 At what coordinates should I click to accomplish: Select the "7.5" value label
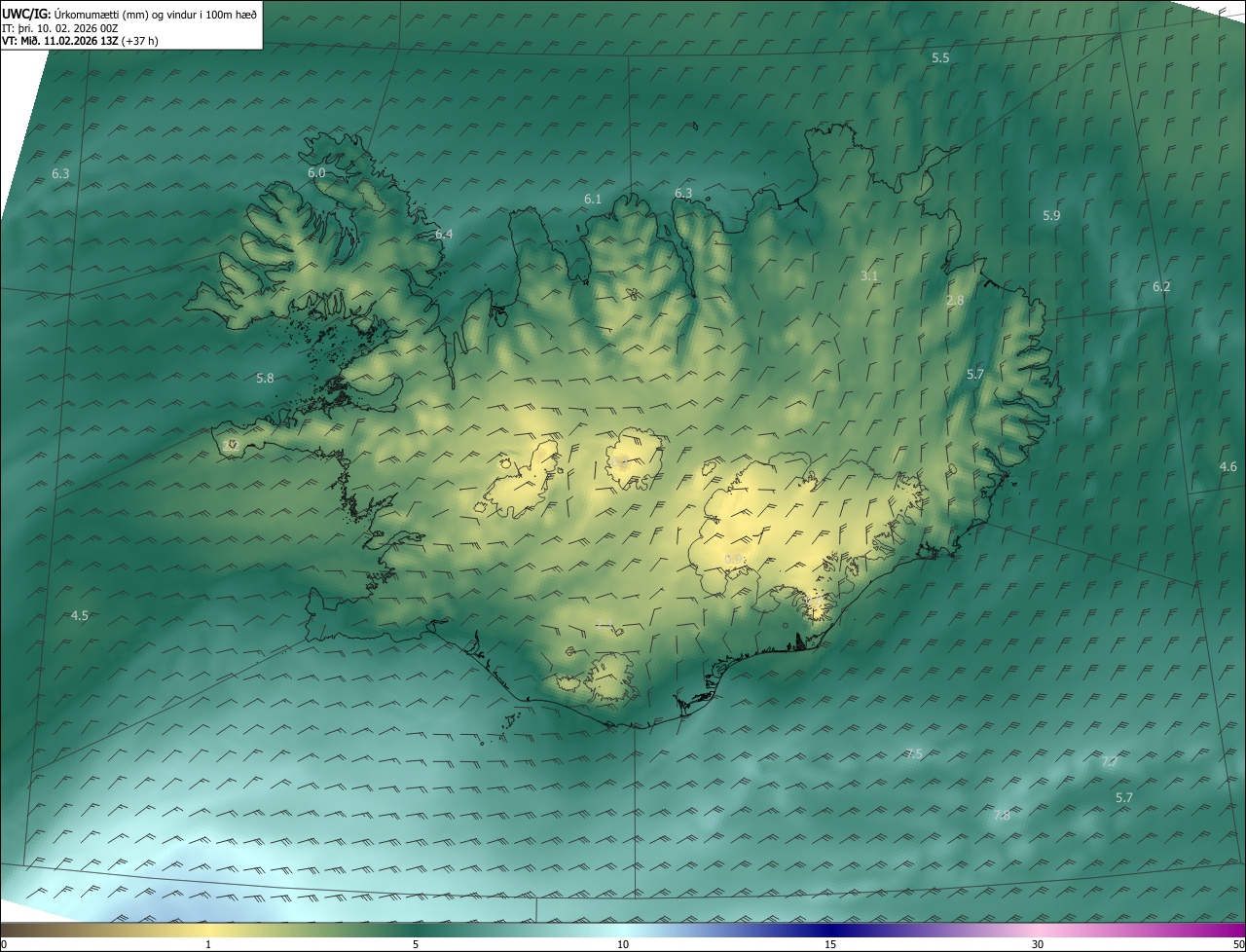[913, 753]
